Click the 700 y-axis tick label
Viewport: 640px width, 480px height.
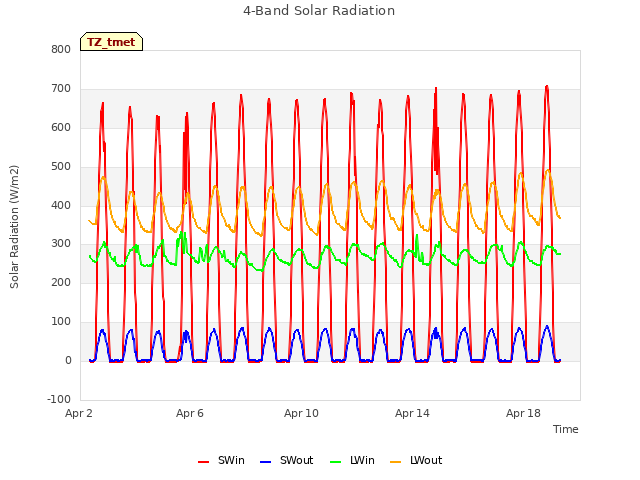tap(61, 89)
